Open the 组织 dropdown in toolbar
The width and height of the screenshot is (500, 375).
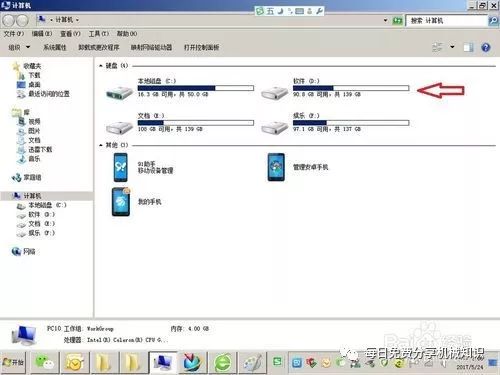19,47
